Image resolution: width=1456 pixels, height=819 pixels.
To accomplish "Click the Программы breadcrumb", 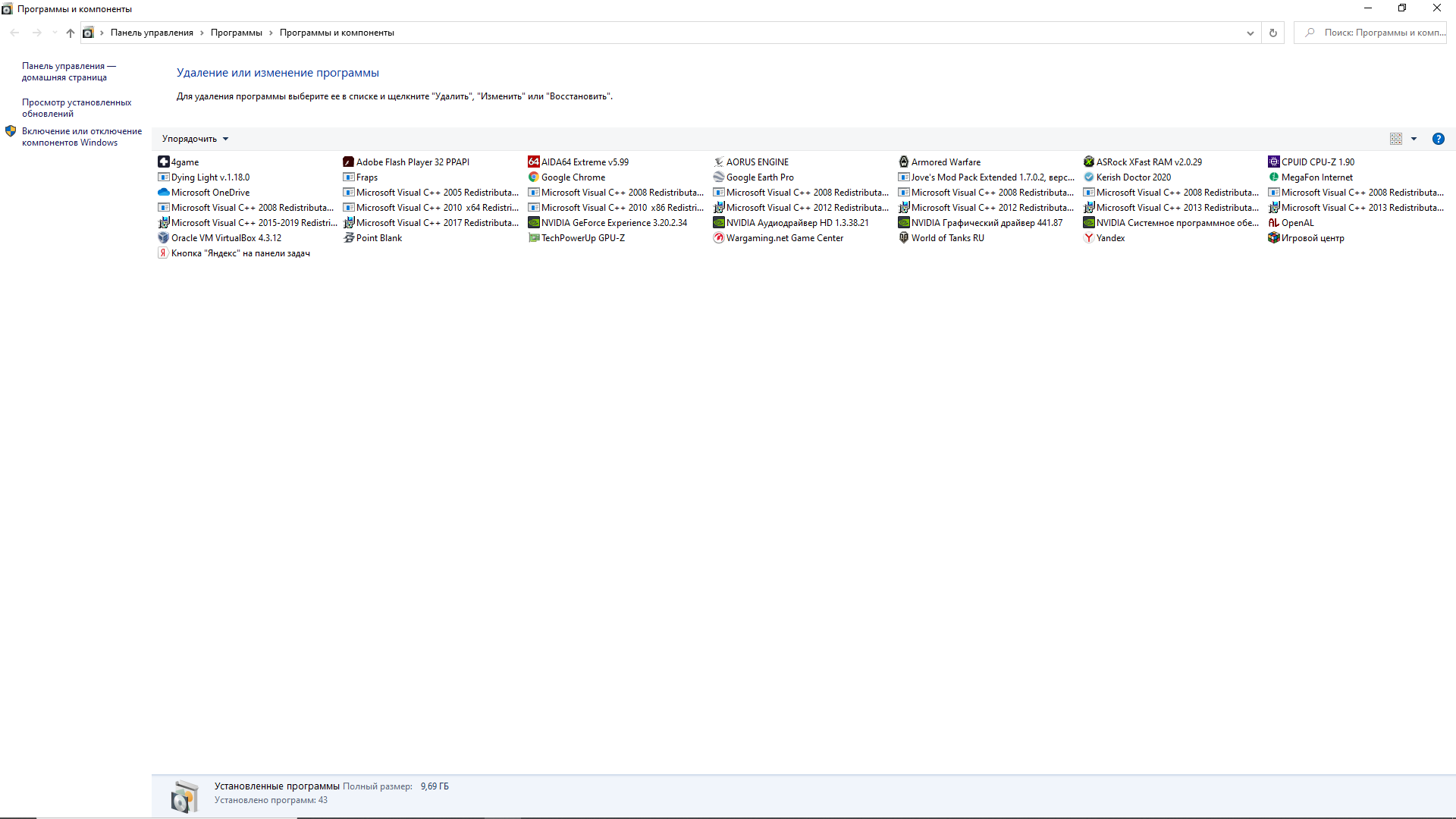I will click(237, 33).
